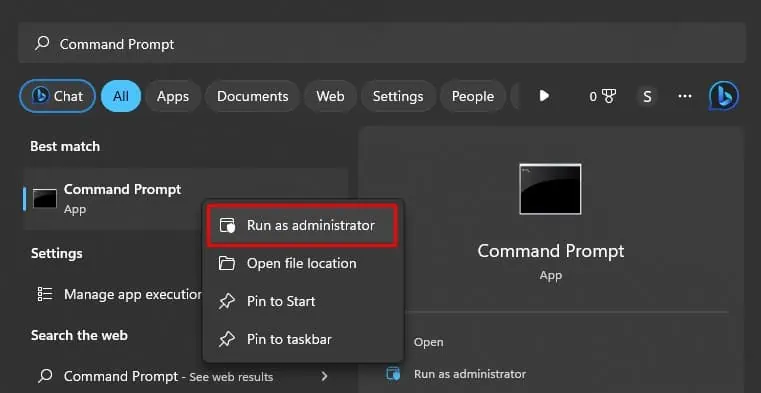
Task: Click Run as administrator in the details pane
Action: (470, 374)
